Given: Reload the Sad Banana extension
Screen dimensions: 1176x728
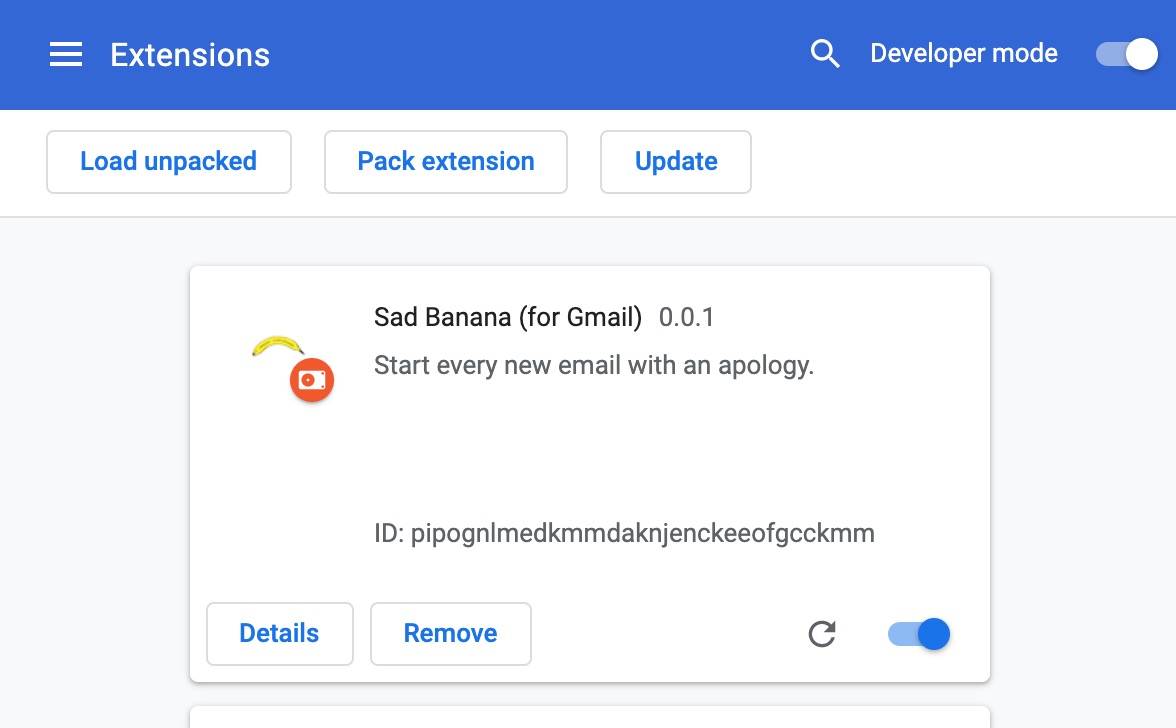Looking at the screenshot, I should [x=822, y=634].
